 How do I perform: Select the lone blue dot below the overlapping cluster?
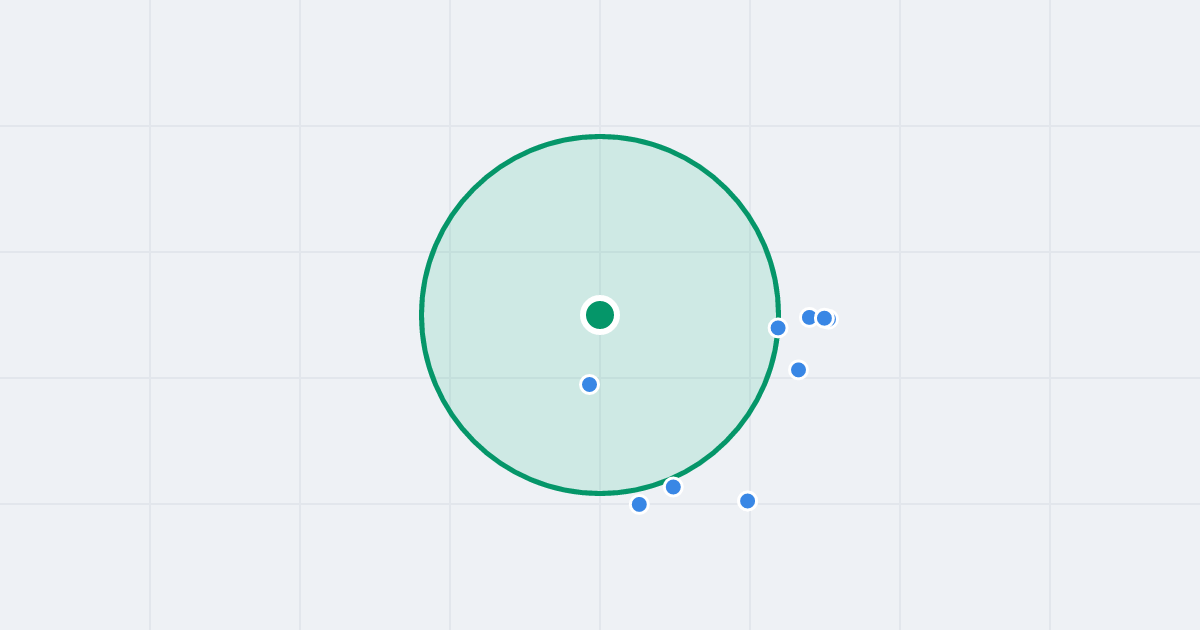798,370
